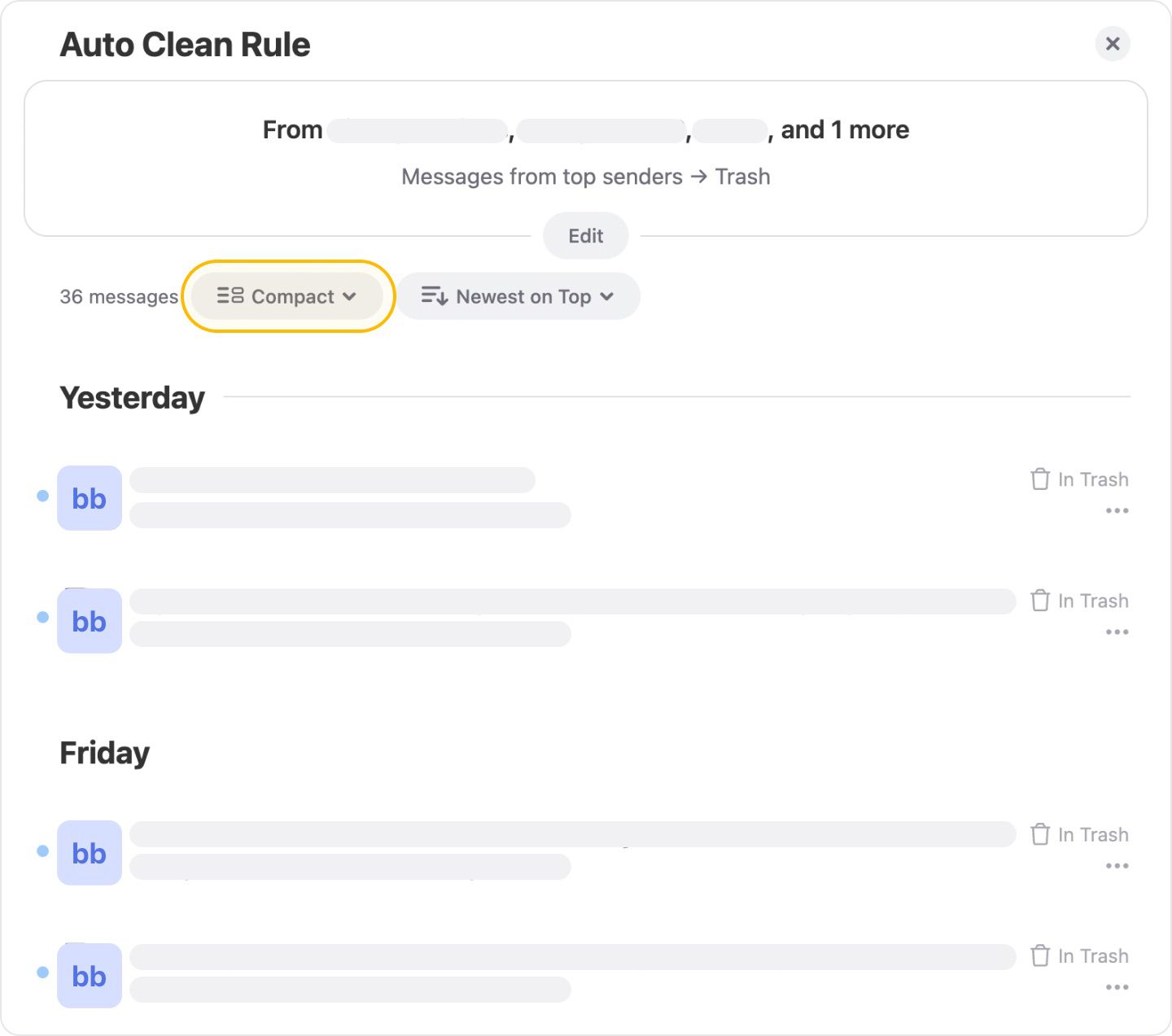This screenshot has height=1036, width=1172.
Task: Open the three-dot menu on the first Friday message
Action: 1116,865
